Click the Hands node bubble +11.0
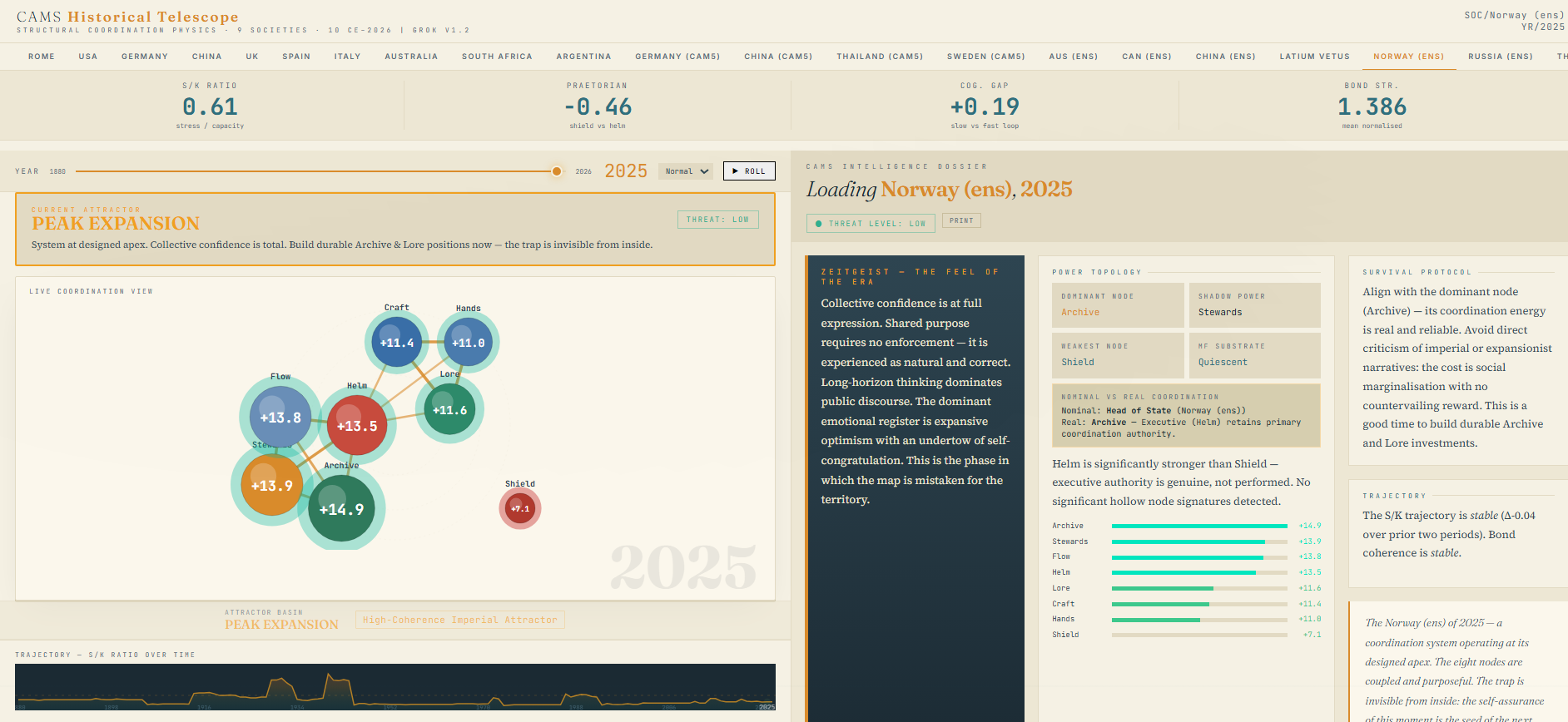1568x722 pixels. tap(468, 342)
